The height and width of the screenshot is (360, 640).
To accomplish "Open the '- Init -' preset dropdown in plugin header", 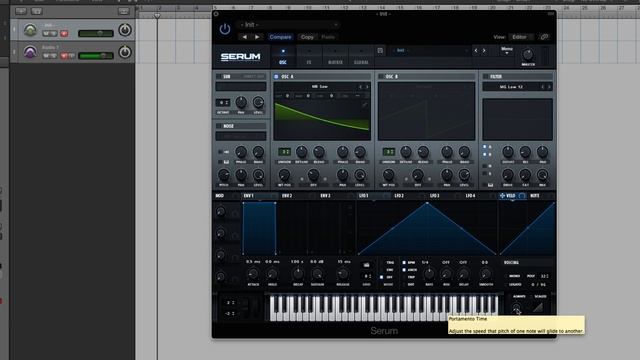I will point(289,24).
